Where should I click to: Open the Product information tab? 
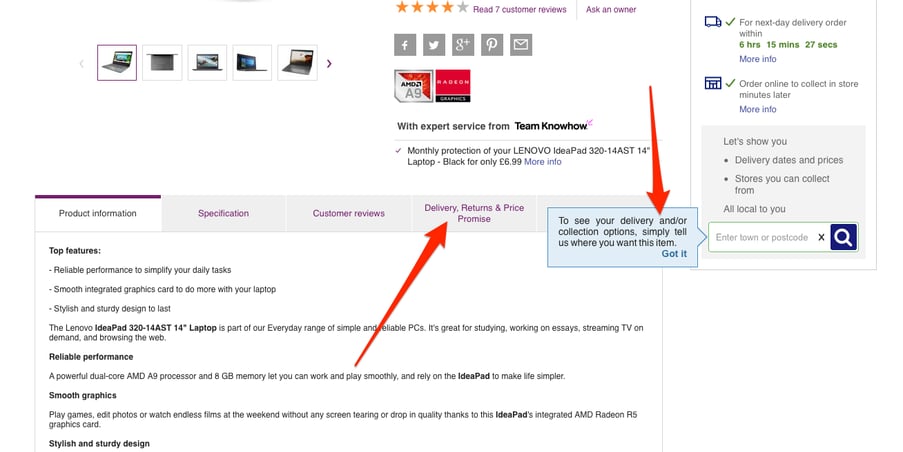pos(98,214)
